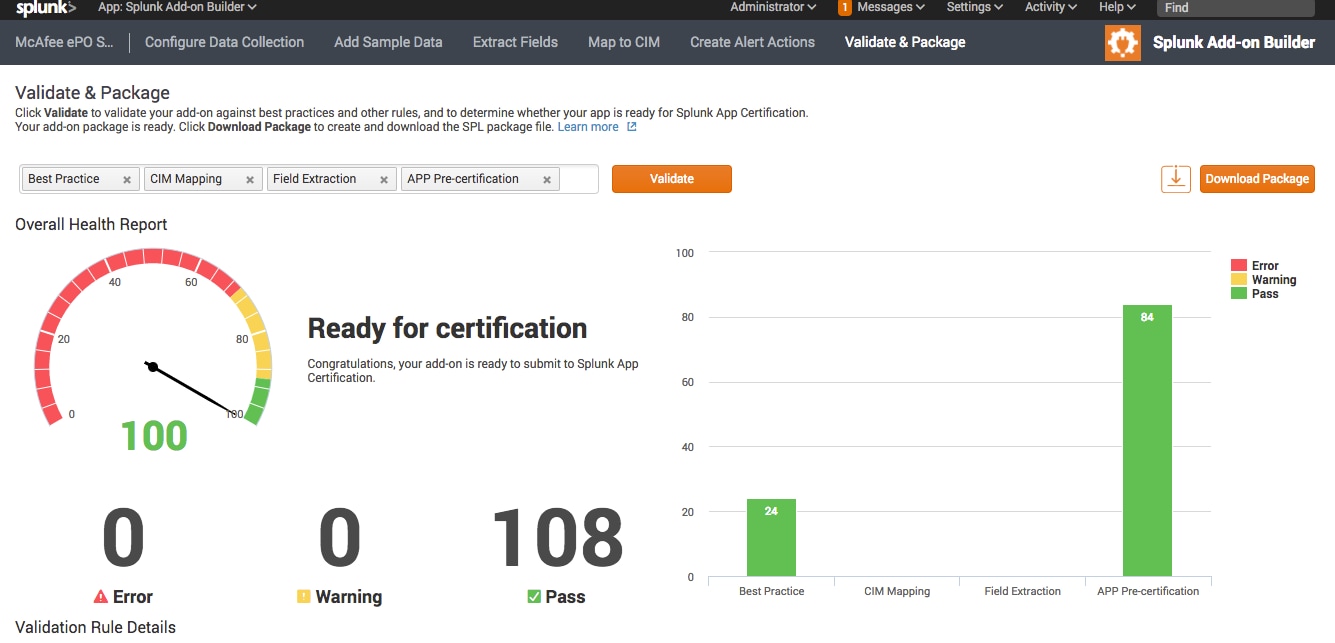Remove the CIM Mapping tag
The width and height of the screenshot is (1335, 643).
click(x=249, y=180)
